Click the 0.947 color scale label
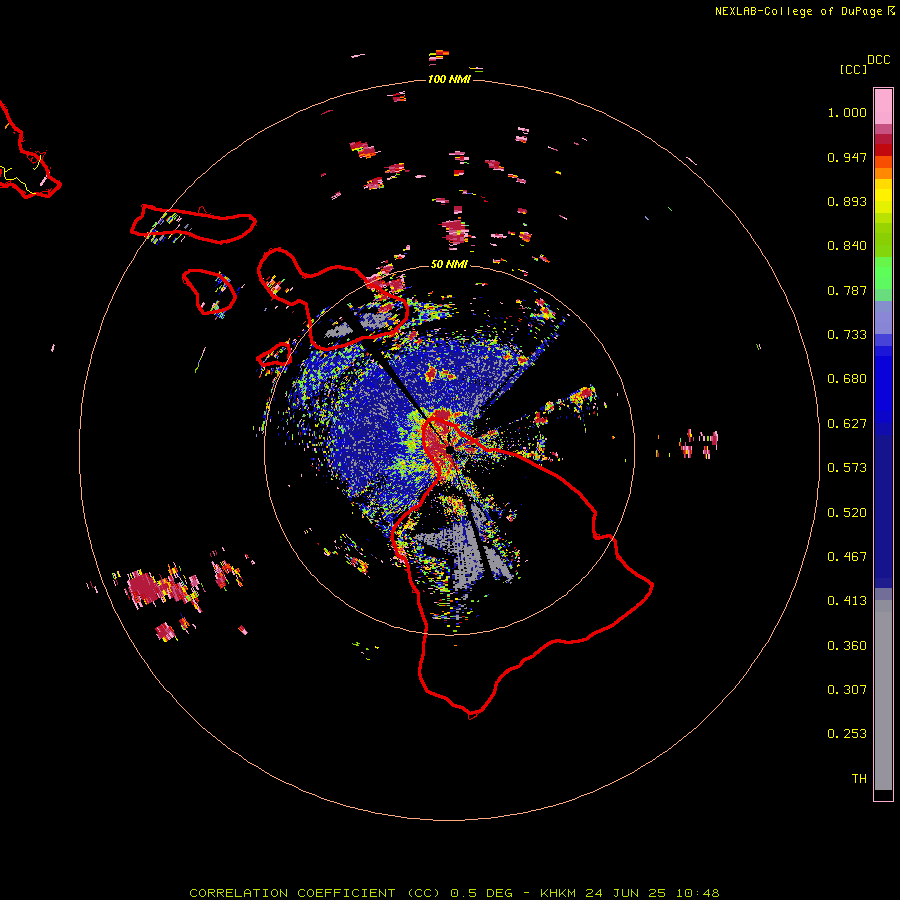This screenshot has height=900, width=900. (x=847, y=157)
